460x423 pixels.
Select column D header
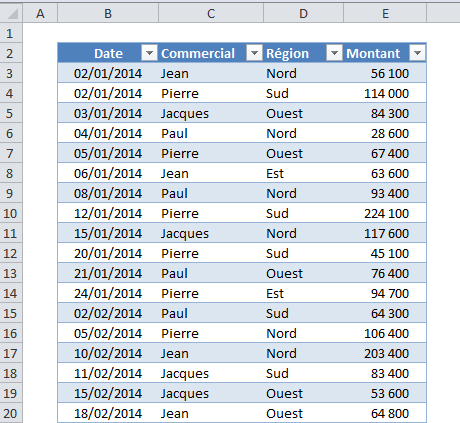pyautogui.click(x=303, y=13)
